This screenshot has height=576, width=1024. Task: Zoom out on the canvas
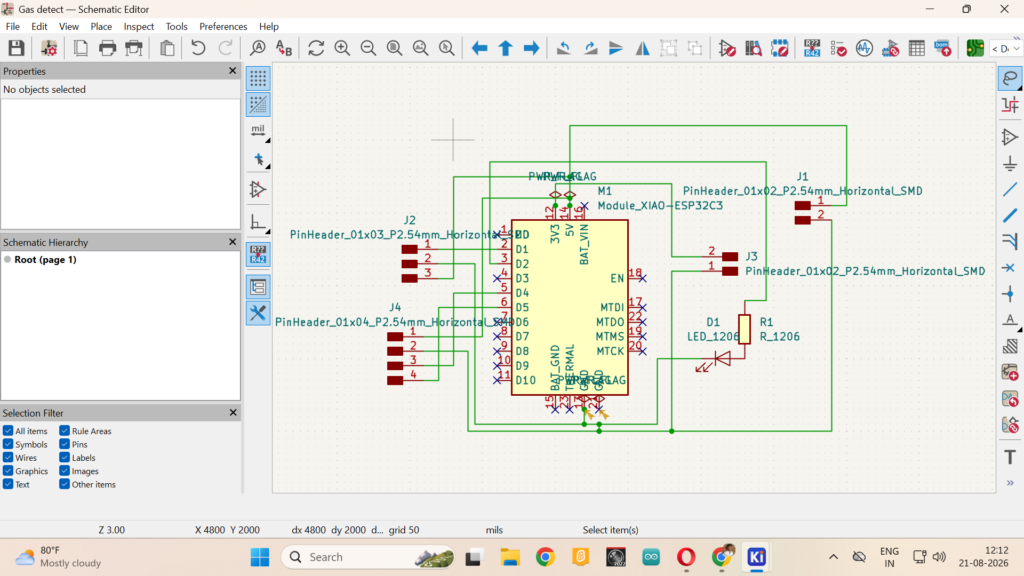tap(368, 48)
